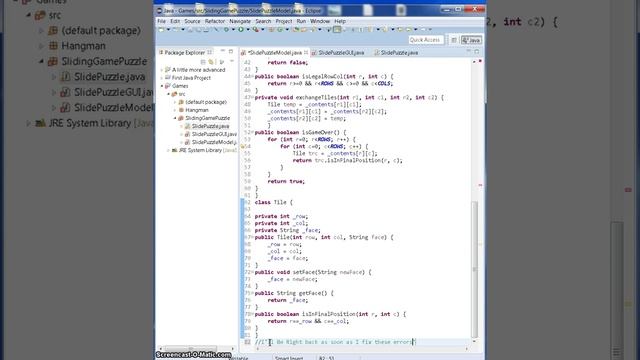Collapse the fold marker at isGameOver line 52
This screenshot has width=640, height=360.
252,132
